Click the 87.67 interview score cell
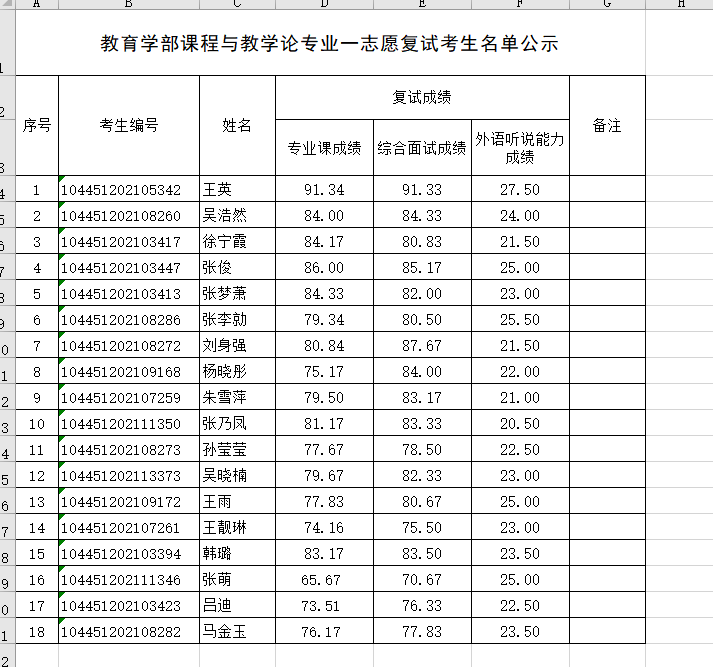 [x=422, y=346]
